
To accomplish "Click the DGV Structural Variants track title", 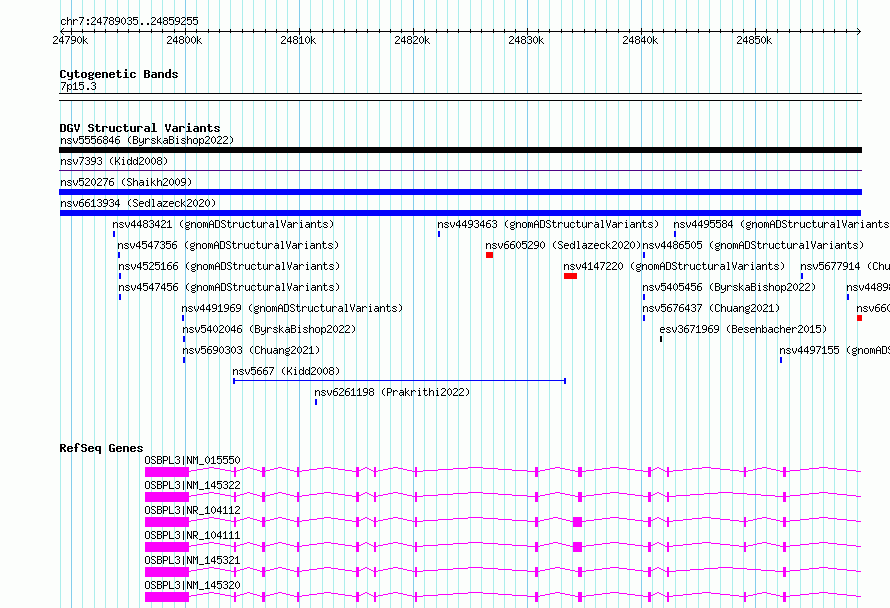I will (x=140, y=128).
